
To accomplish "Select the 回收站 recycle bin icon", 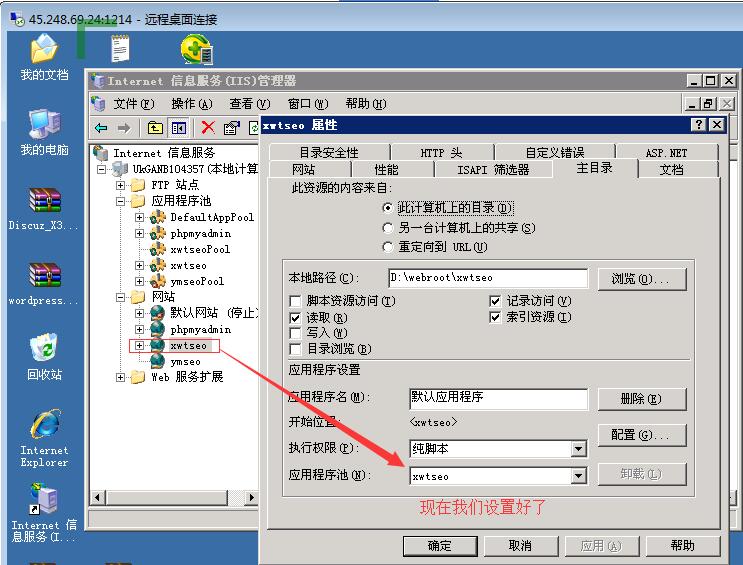I will pos(44,356).
